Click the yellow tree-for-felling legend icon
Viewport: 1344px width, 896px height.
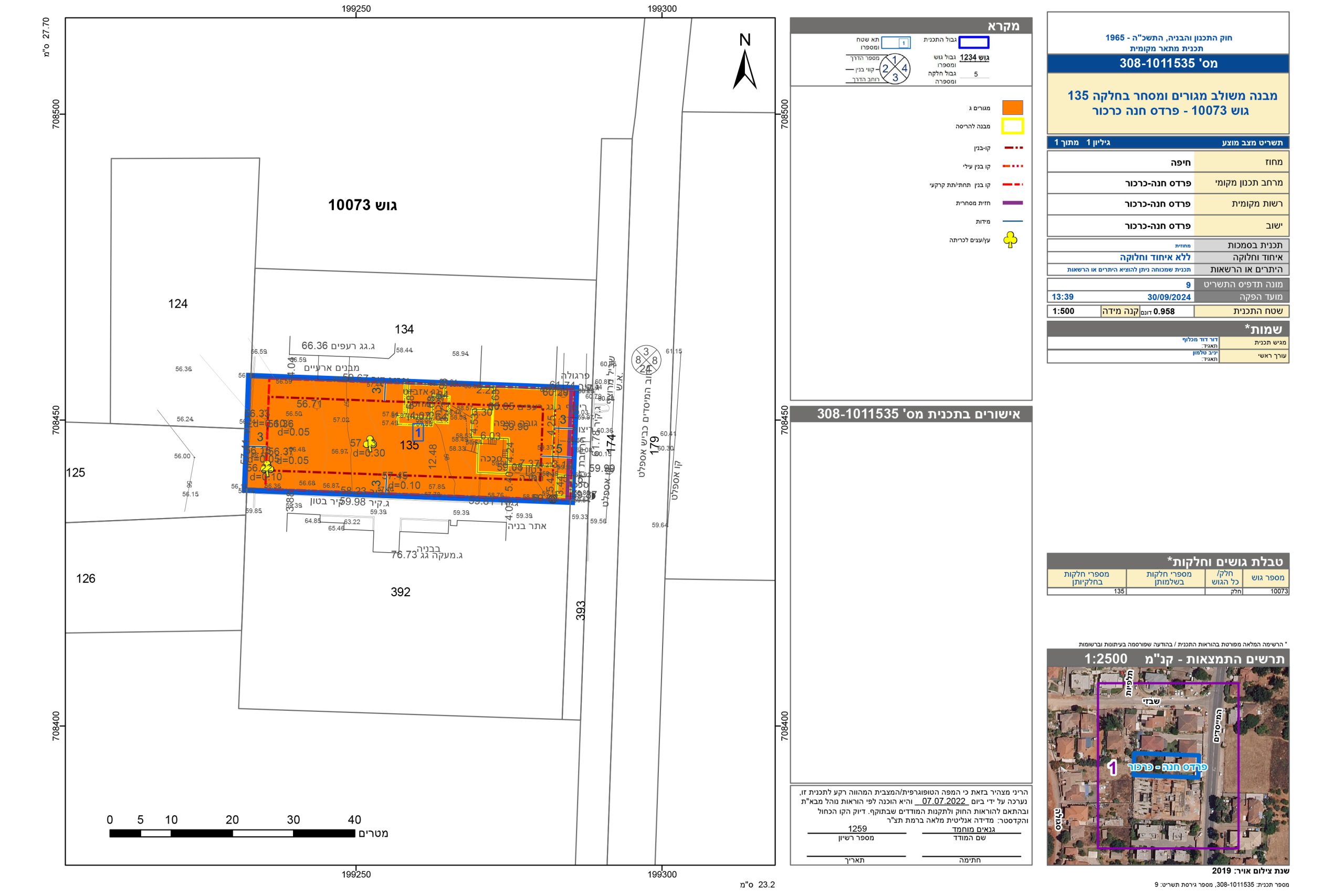pyautogui.click(x=1010, y=240)
